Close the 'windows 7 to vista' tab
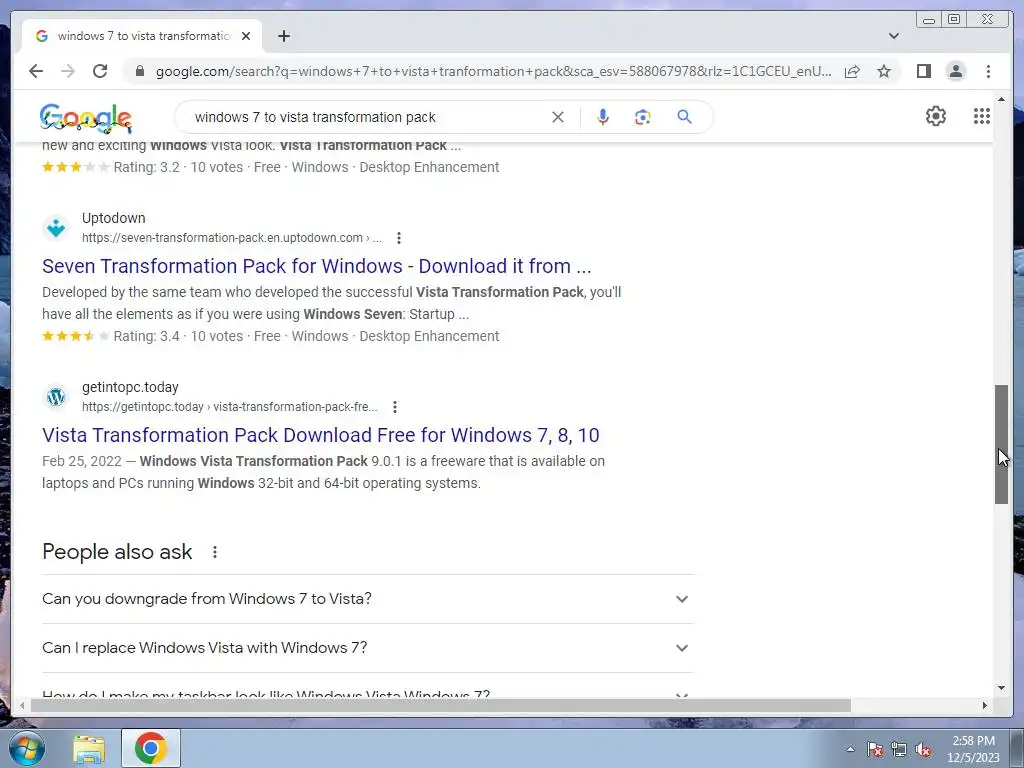This screenshot has height=768, width=1024. click(246, 36)
